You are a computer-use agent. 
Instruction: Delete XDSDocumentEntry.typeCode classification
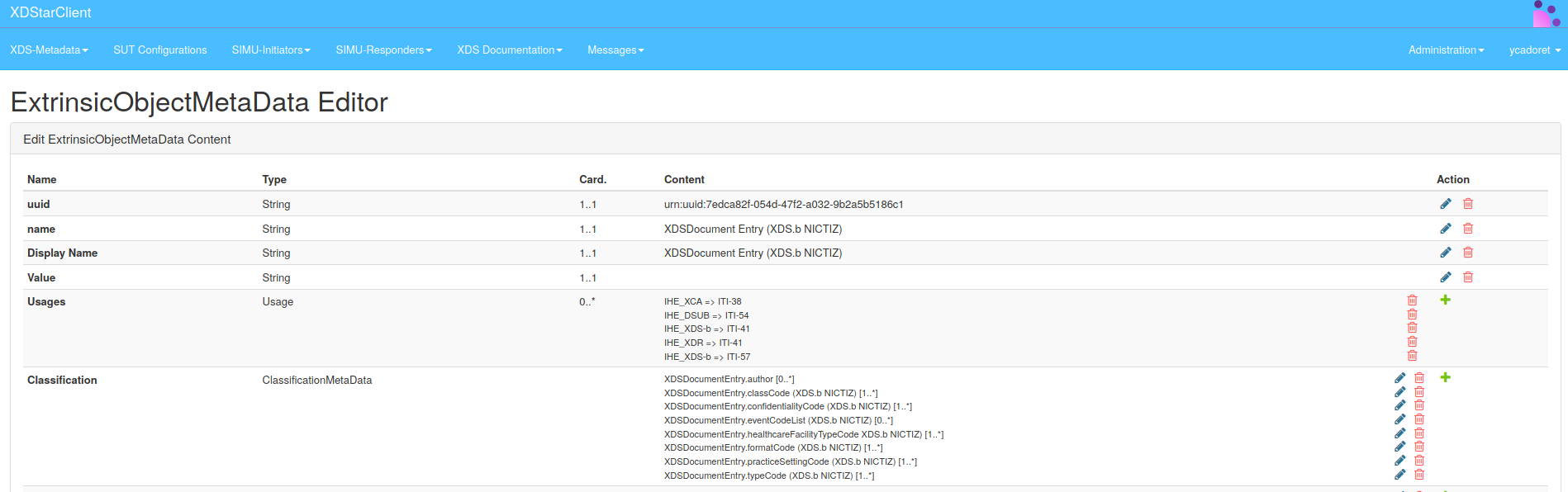[x=1419, y=475]
